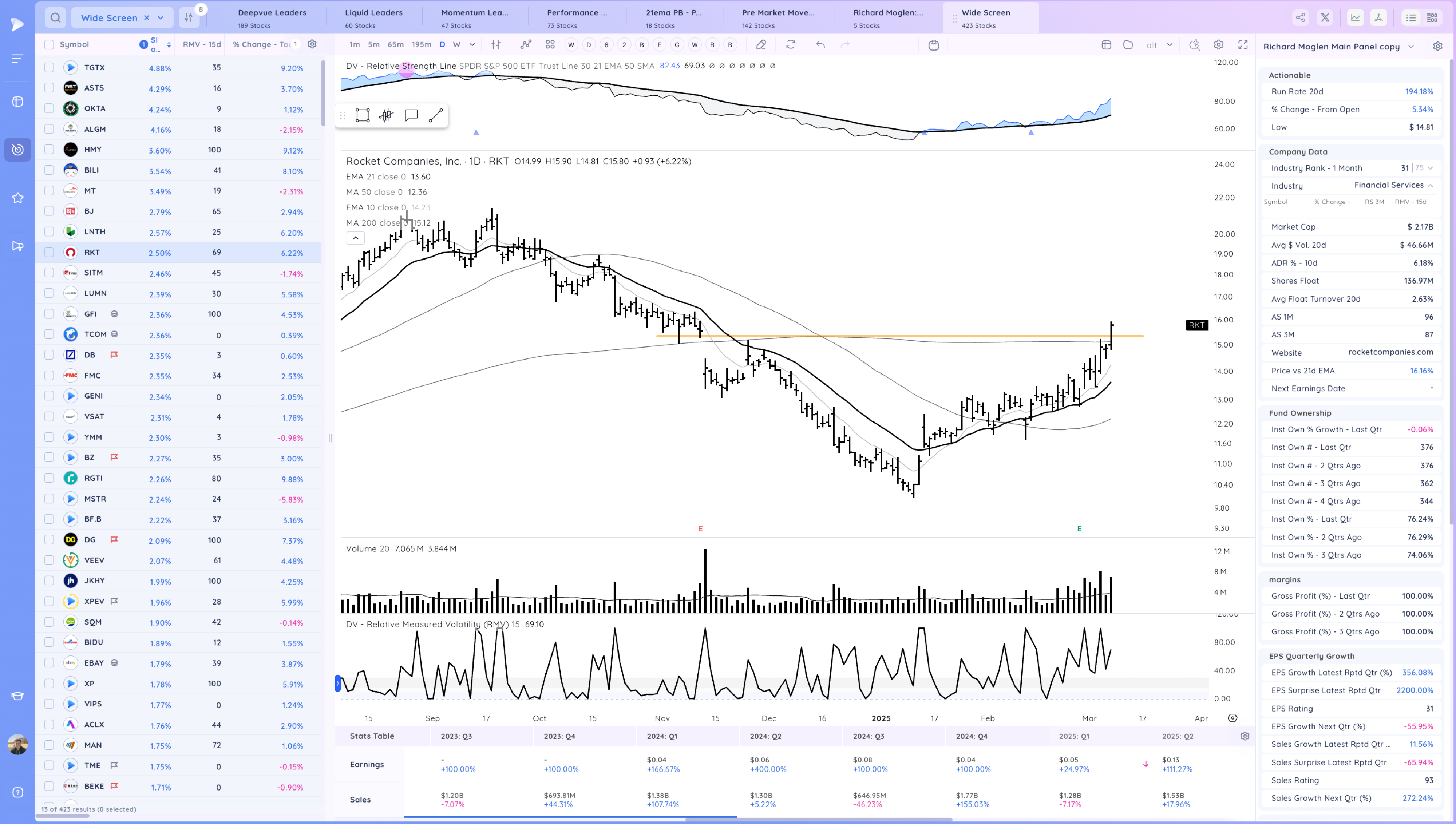Image resolution: width=1456 pixels, height=824 pixels.
Task: Select the trend line drawing tool
Action: pyautogui.click(x=436, y=115)
